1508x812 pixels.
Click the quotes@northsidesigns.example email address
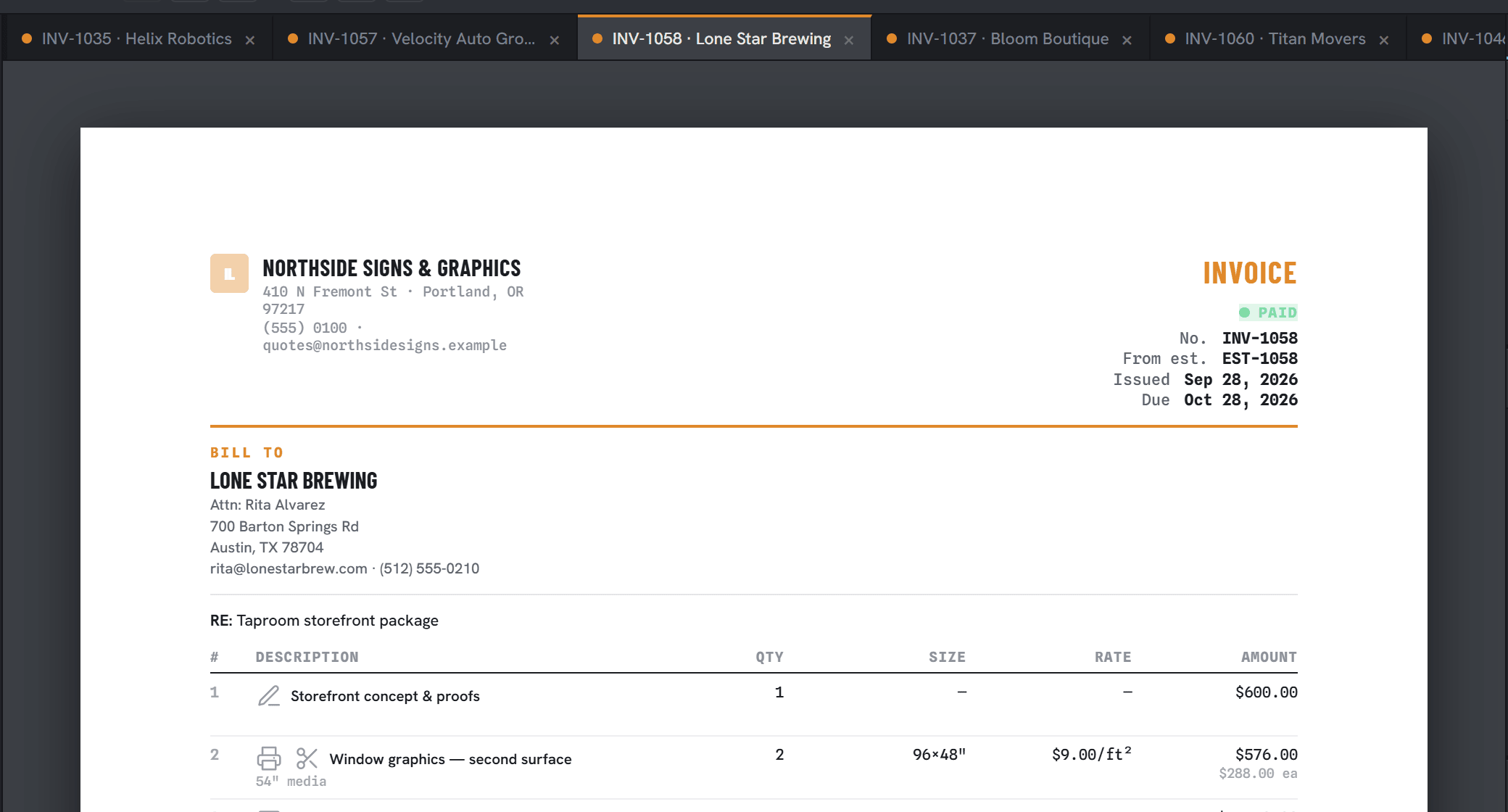tap(385, 345)
